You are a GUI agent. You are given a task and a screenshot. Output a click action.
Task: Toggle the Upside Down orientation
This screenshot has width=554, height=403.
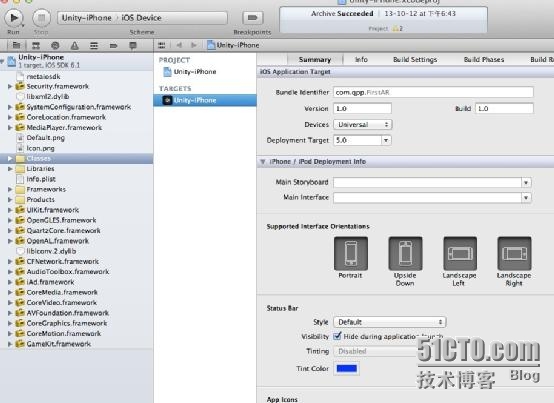tap(405, 253)
